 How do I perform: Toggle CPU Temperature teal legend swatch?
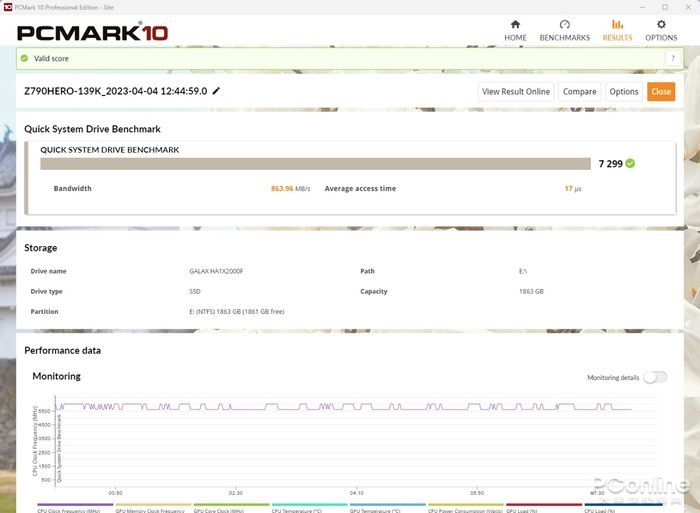pyautogui.click(x=309, y=505)
